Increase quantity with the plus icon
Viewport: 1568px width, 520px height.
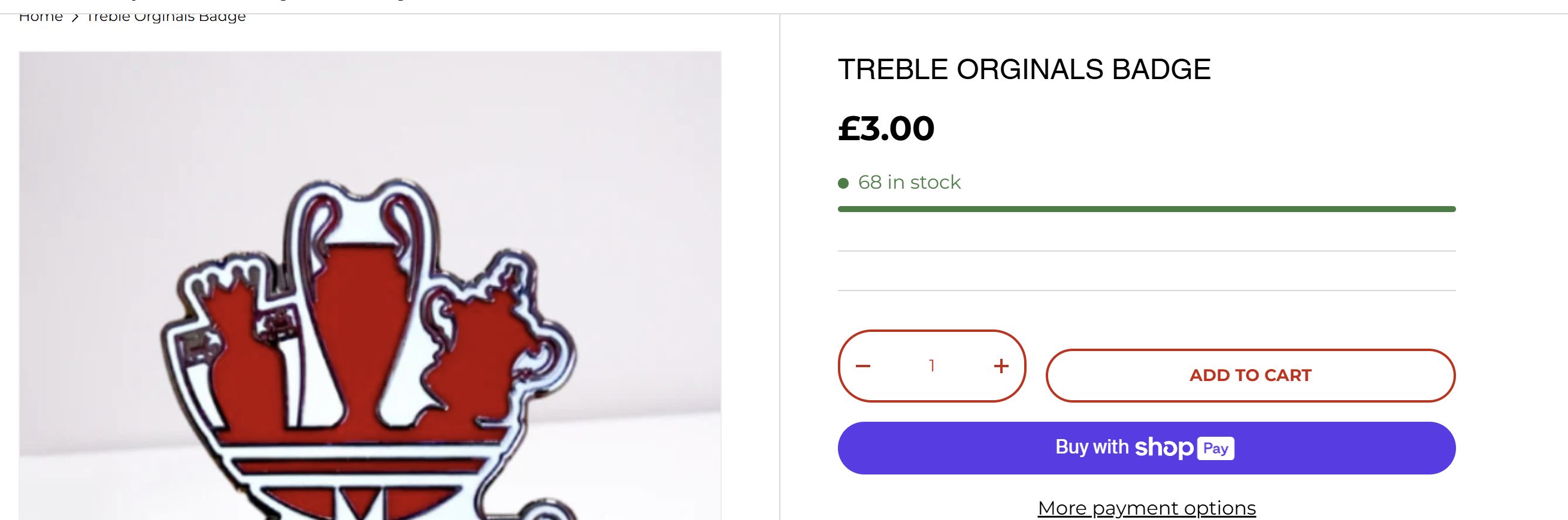[1001, 366]
